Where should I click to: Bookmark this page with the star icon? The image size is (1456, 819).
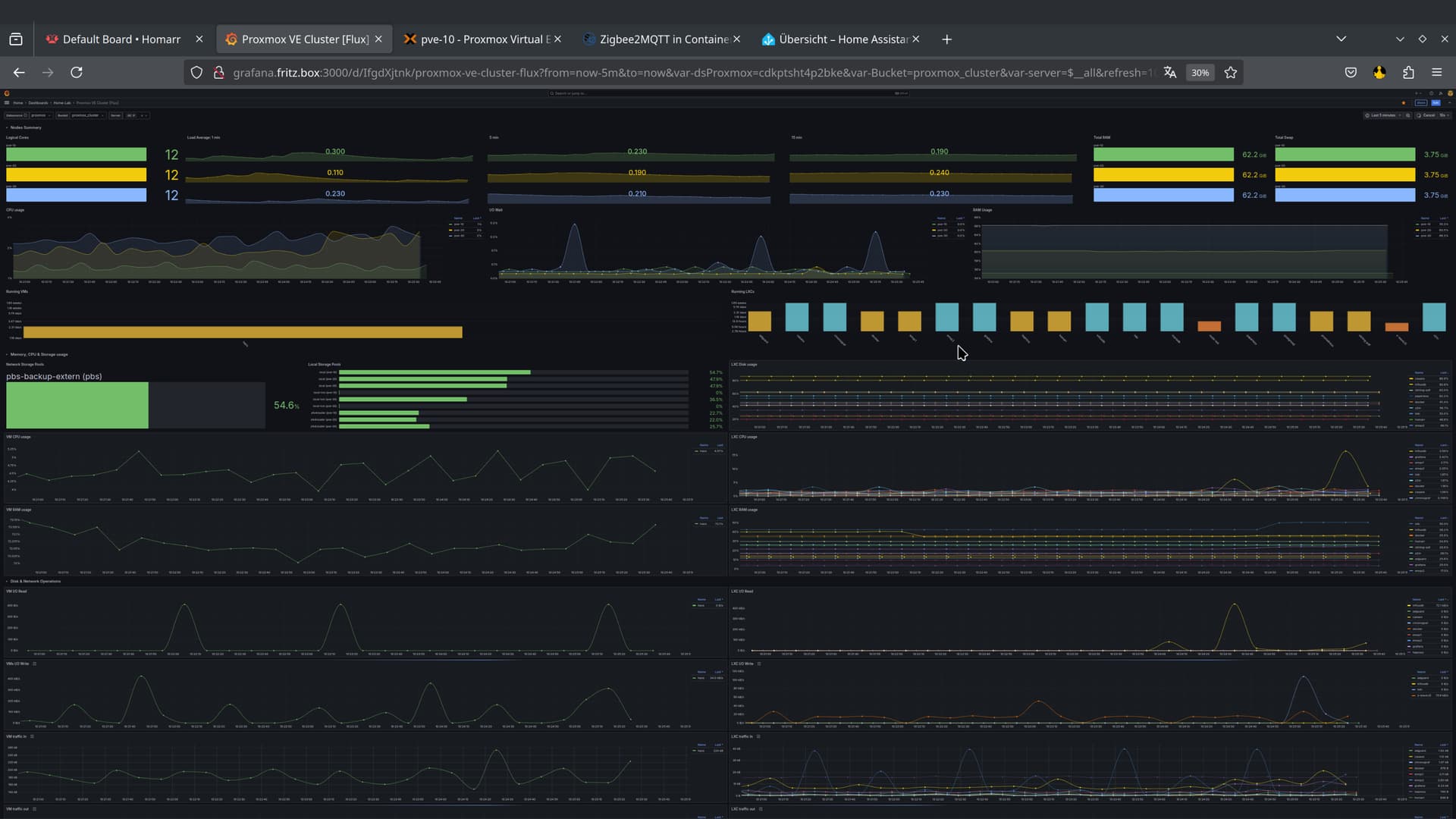click(1231, 73)
